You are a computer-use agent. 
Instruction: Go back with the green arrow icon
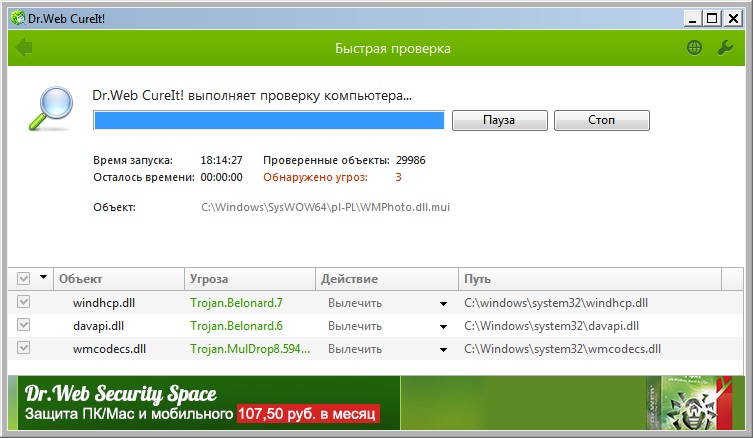[x=24, y=48]
